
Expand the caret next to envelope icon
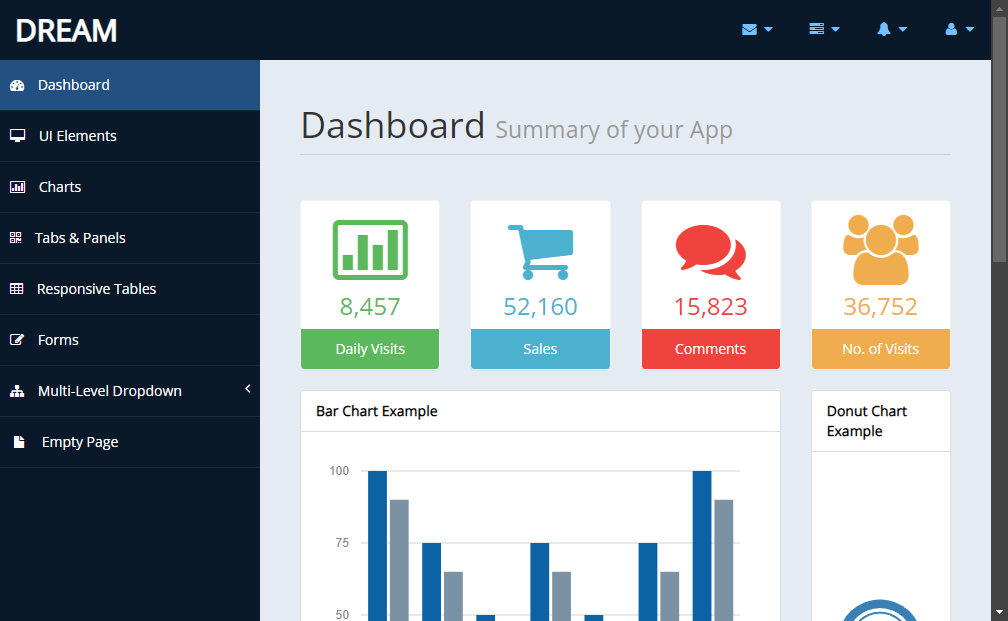tap(768, 30)
